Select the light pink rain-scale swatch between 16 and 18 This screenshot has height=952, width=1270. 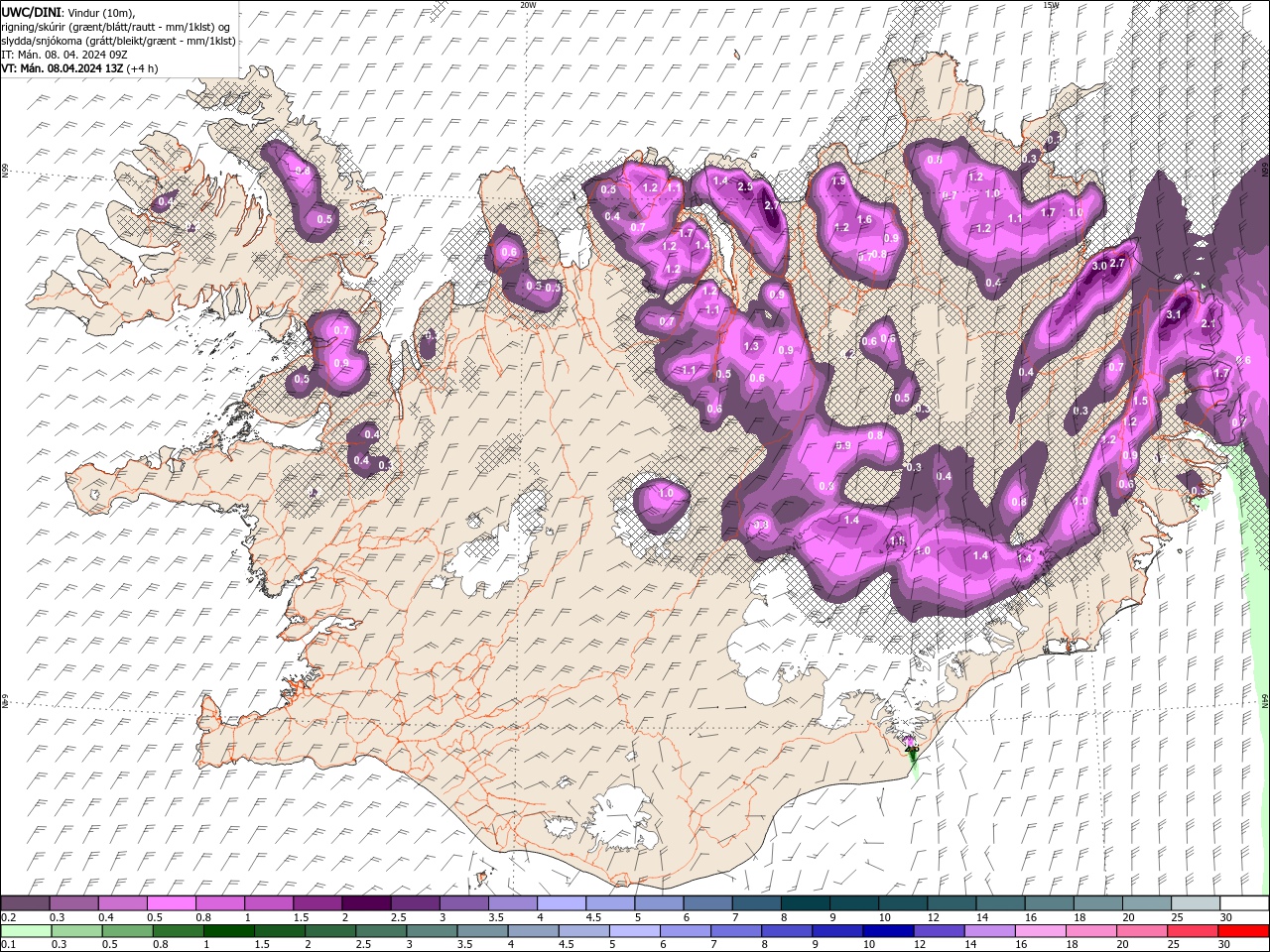coord(1039,931)
